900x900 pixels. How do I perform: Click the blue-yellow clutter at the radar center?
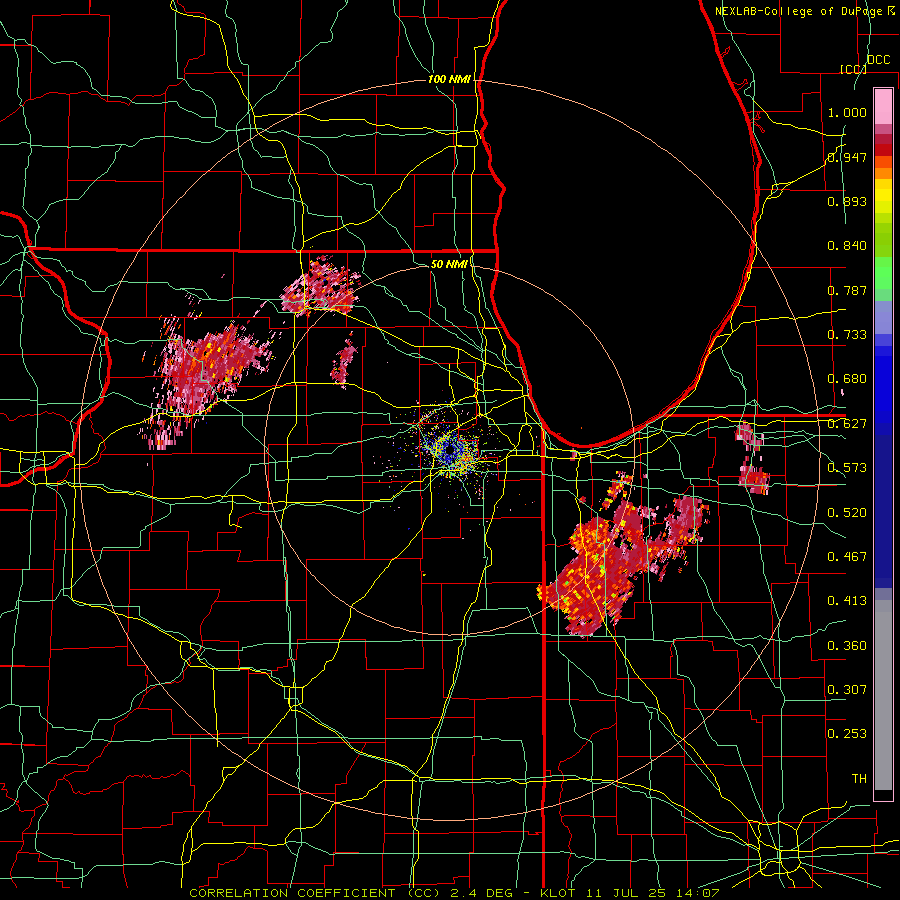[x=449, y=449]
